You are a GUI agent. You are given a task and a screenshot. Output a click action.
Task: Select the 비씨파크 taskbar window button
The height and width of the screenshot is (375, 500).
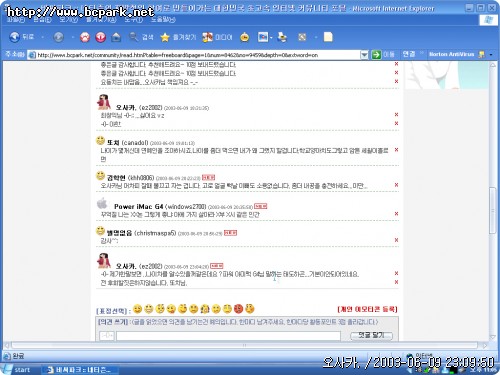[x=80, y=370]
